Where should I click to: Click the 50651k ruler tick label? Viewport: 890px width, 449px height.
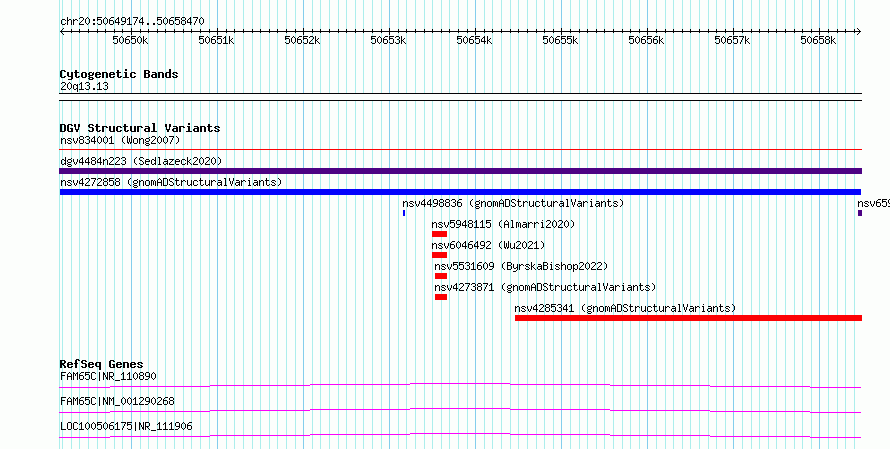(216, 40)
